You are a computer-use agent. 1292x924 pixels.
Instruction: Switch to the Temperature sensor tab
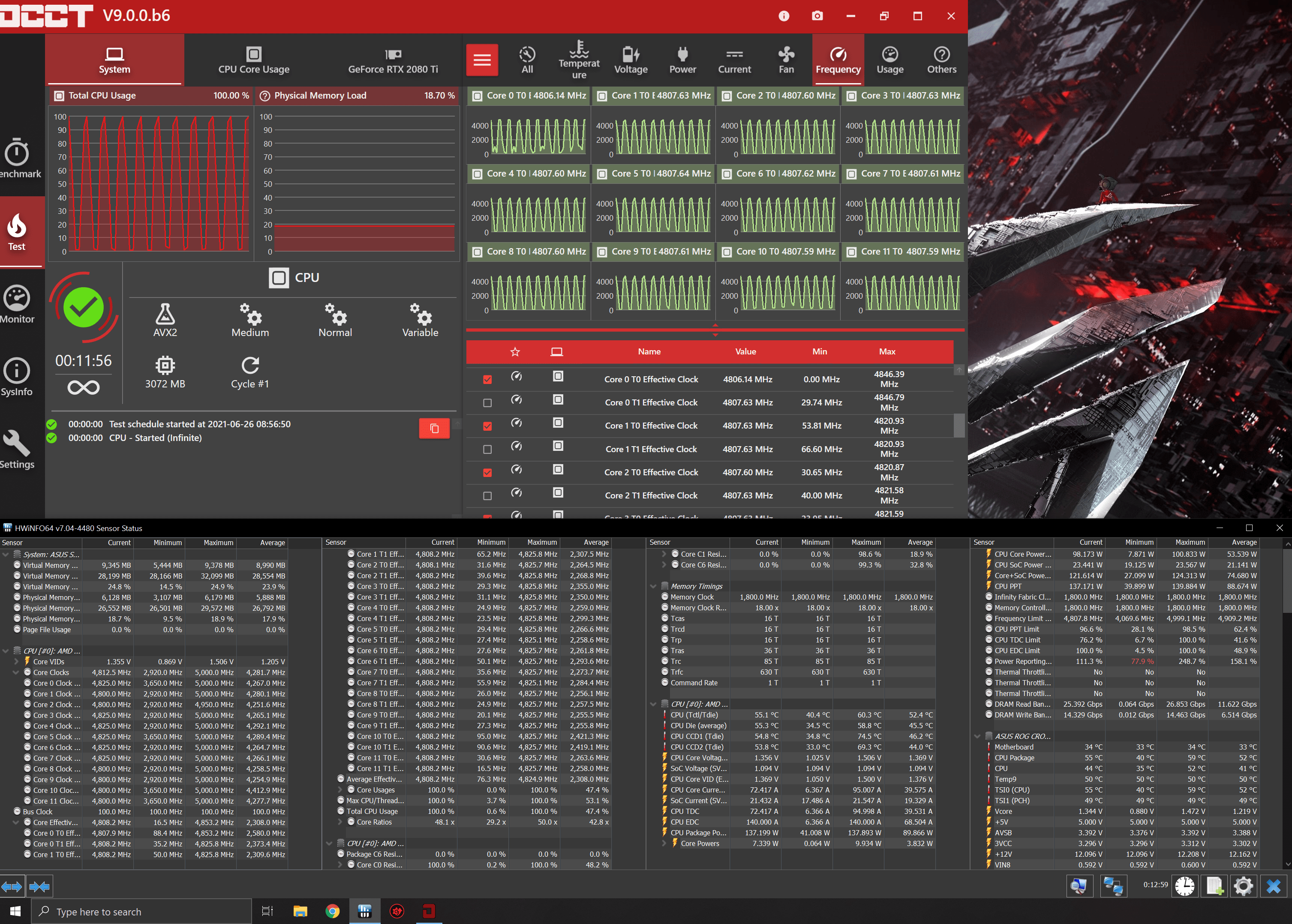(x=579, y=60)
